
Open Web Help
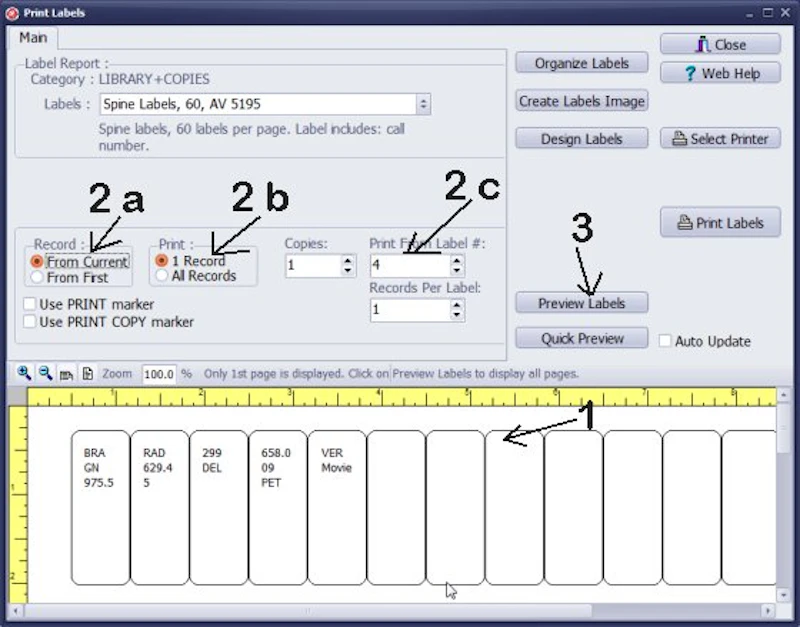click(x=720, y=73)
